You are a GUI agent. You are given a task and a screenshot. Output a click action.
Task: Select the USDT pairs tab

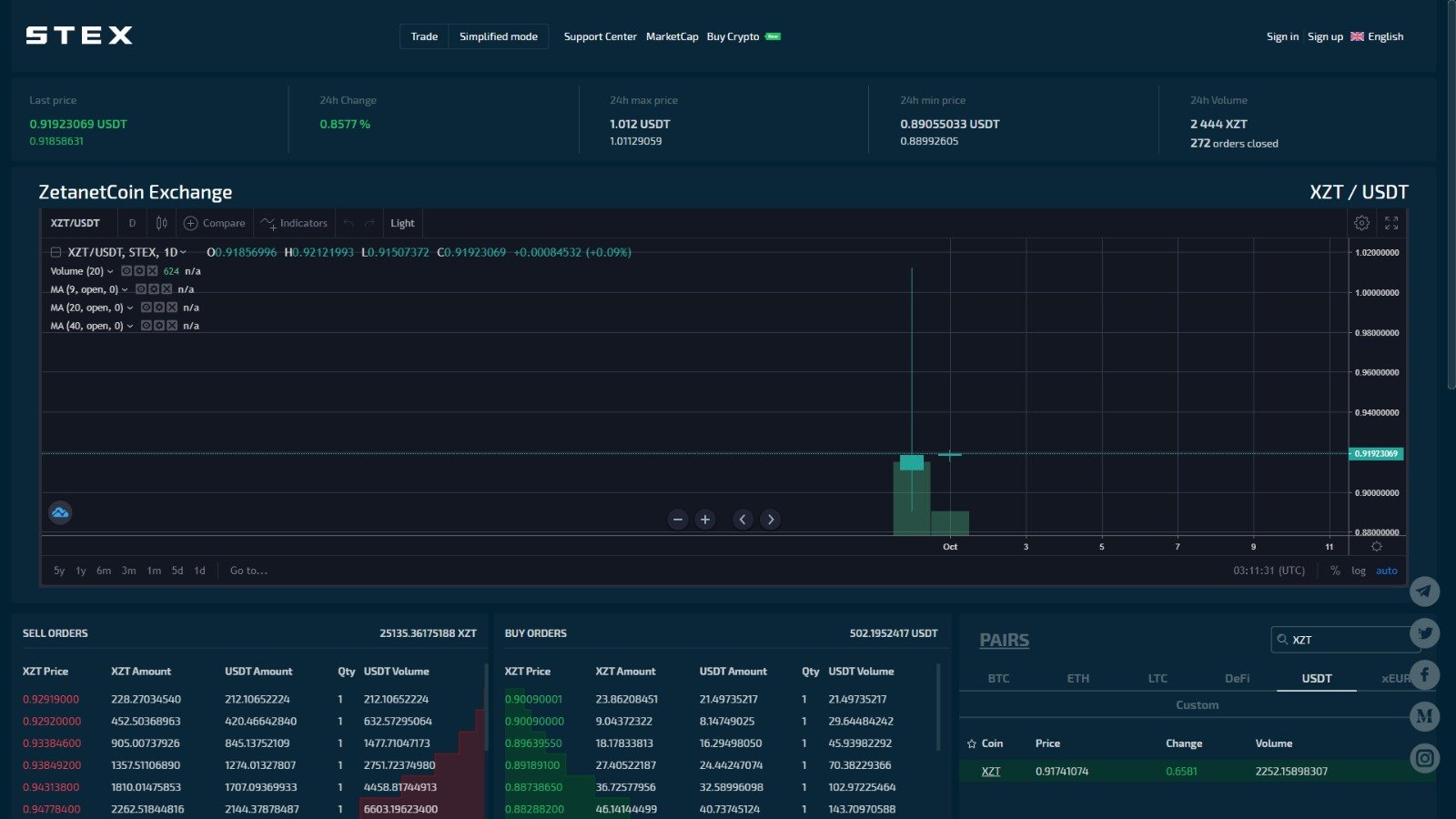tap(1316, 678)
